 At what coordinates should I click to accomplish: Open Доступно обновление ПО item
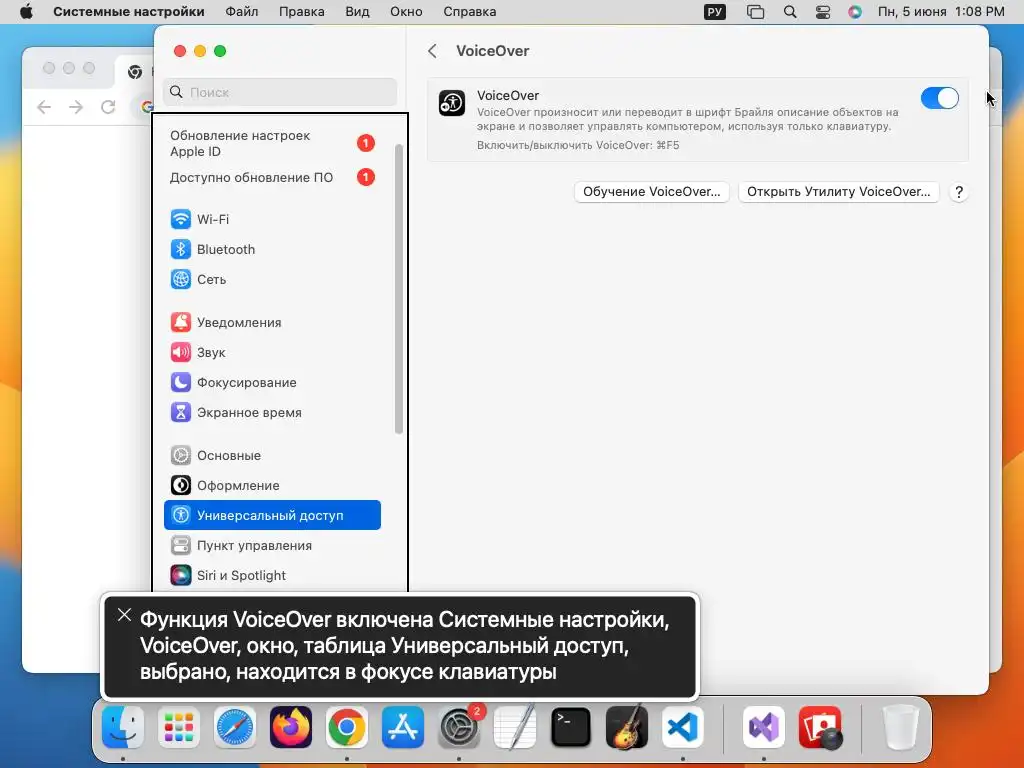pos(272,178)
